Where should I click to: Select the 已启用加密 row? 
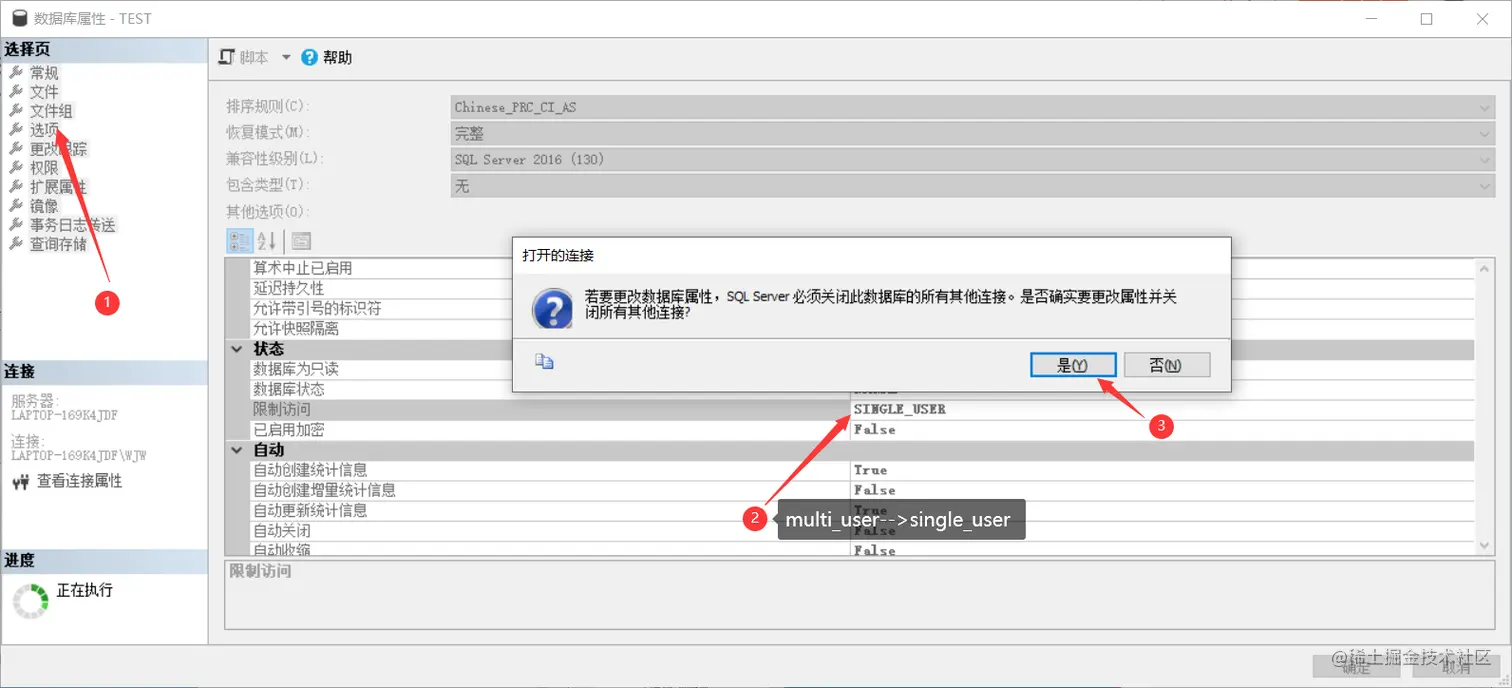click(x=862, y=430)
